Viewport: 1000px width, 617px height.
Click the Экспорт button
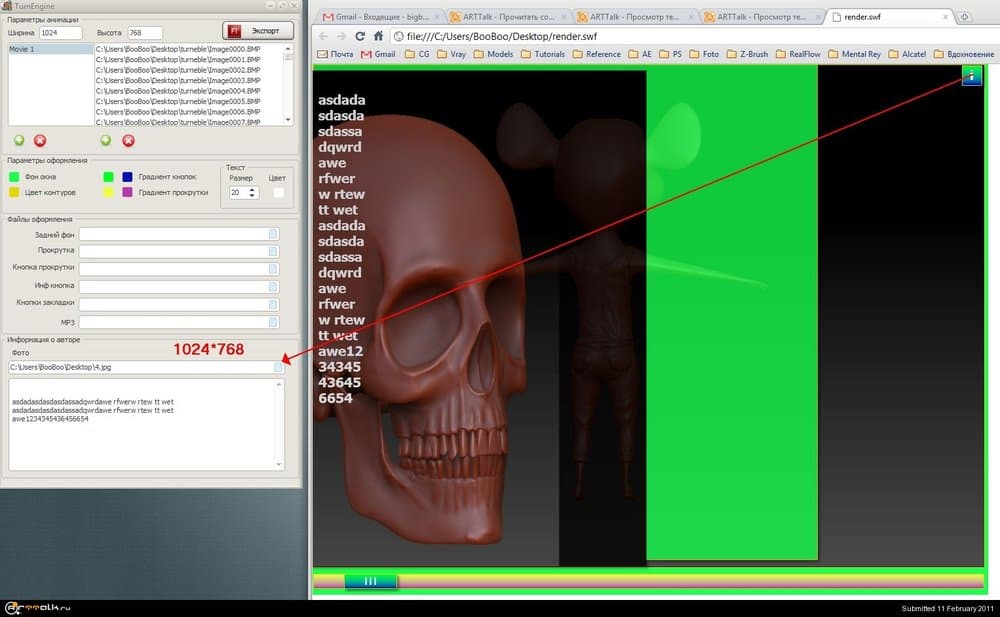tap(258, 31)
